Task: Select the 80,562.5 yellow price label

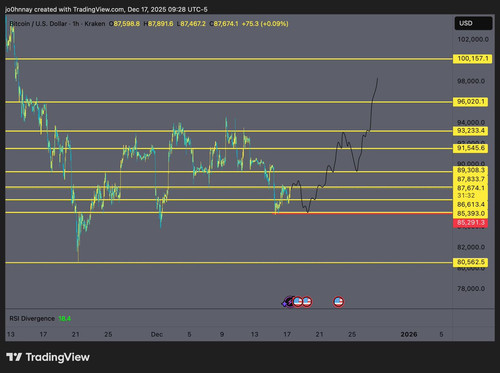Action: tap(471, 262)
